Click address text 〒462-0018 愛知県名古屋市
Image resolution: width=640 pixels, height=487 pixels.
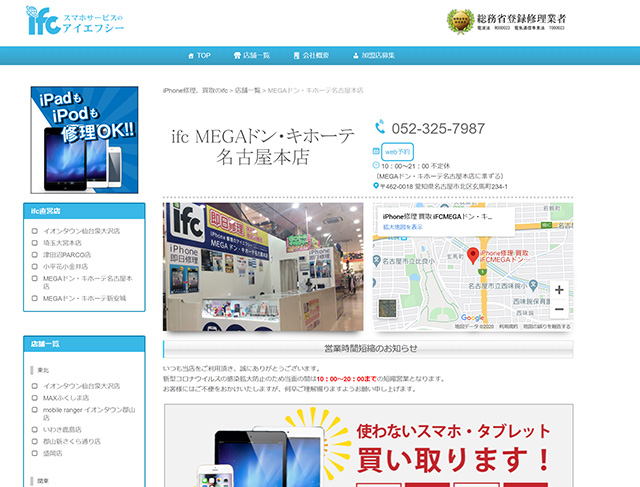click(444, 187)
